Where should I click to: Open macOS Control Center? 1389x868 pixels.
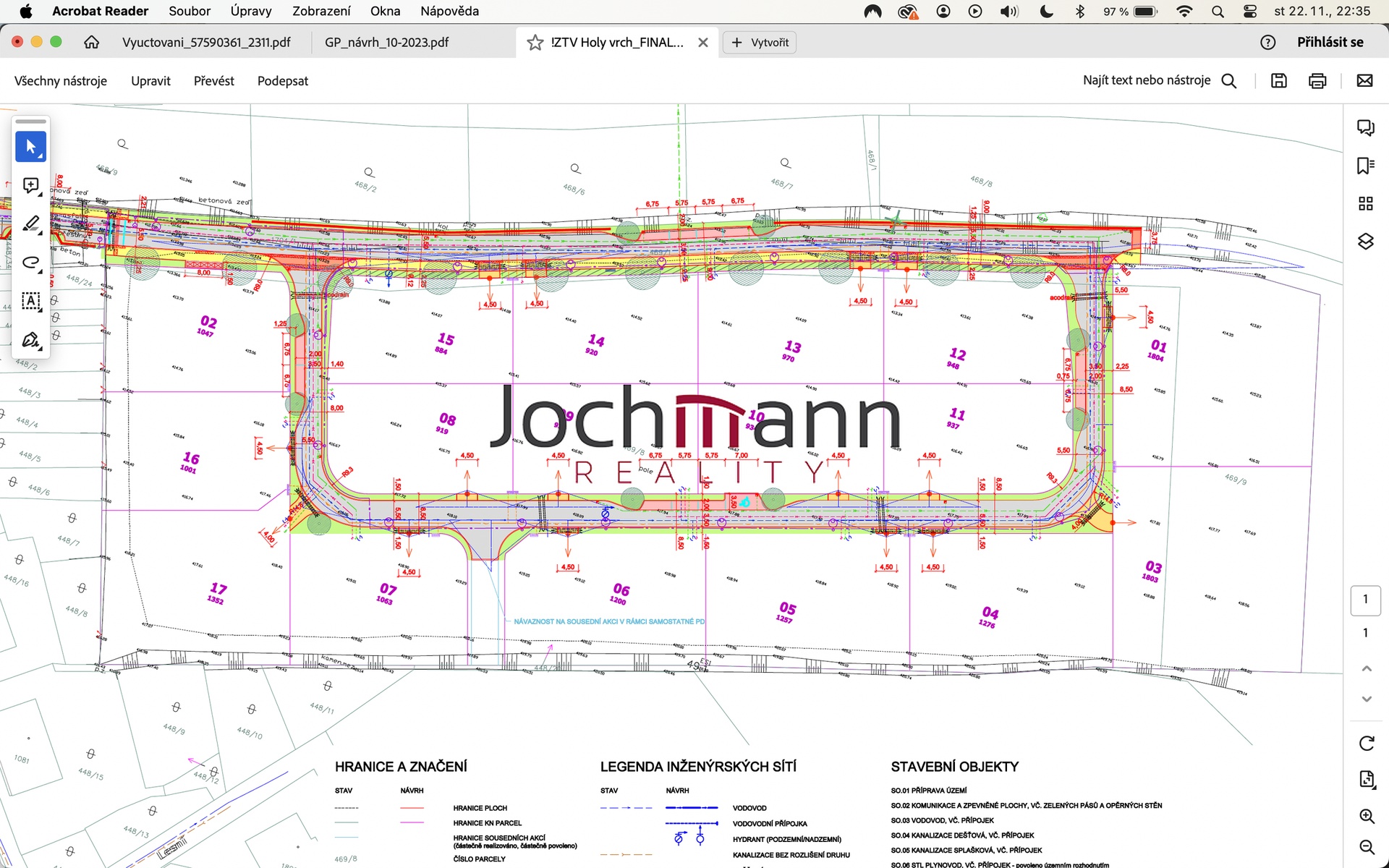[x=1250, y=11]
